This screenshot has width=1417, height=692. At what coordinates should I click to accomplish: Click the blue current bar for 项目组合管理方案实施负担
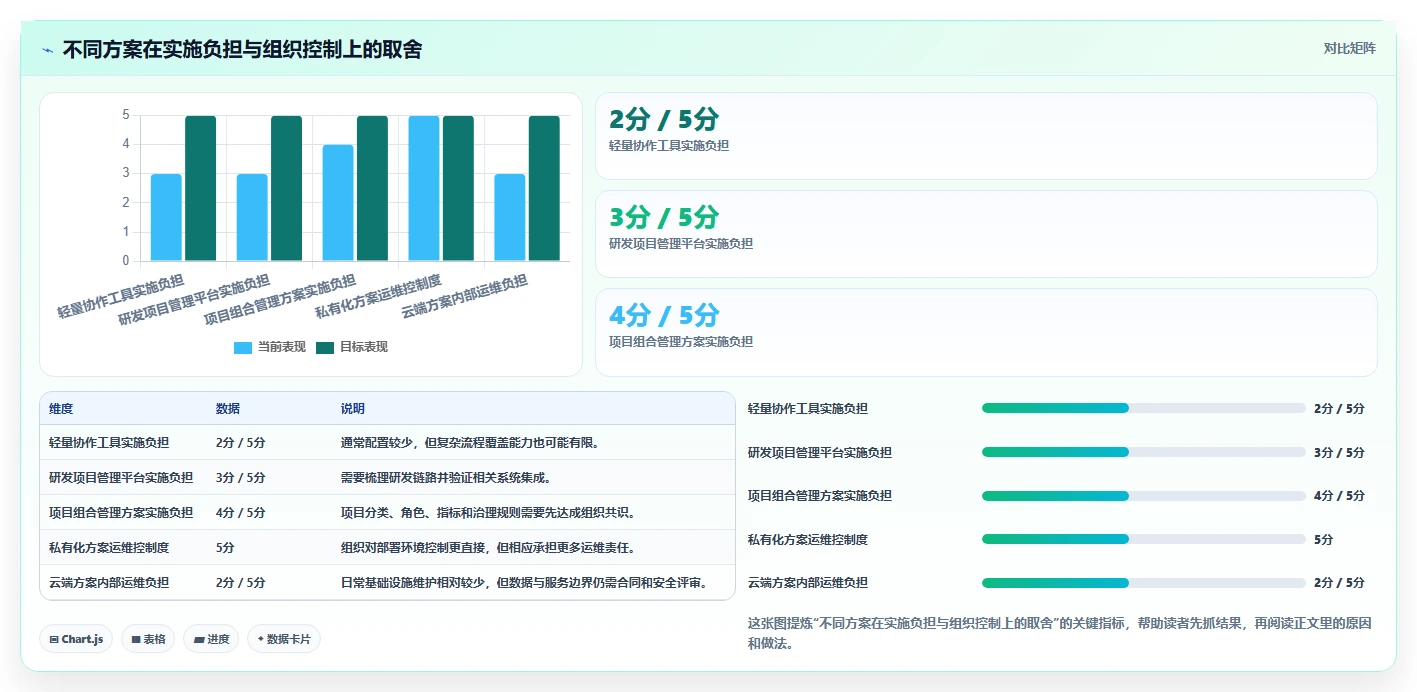pos(338,203)
